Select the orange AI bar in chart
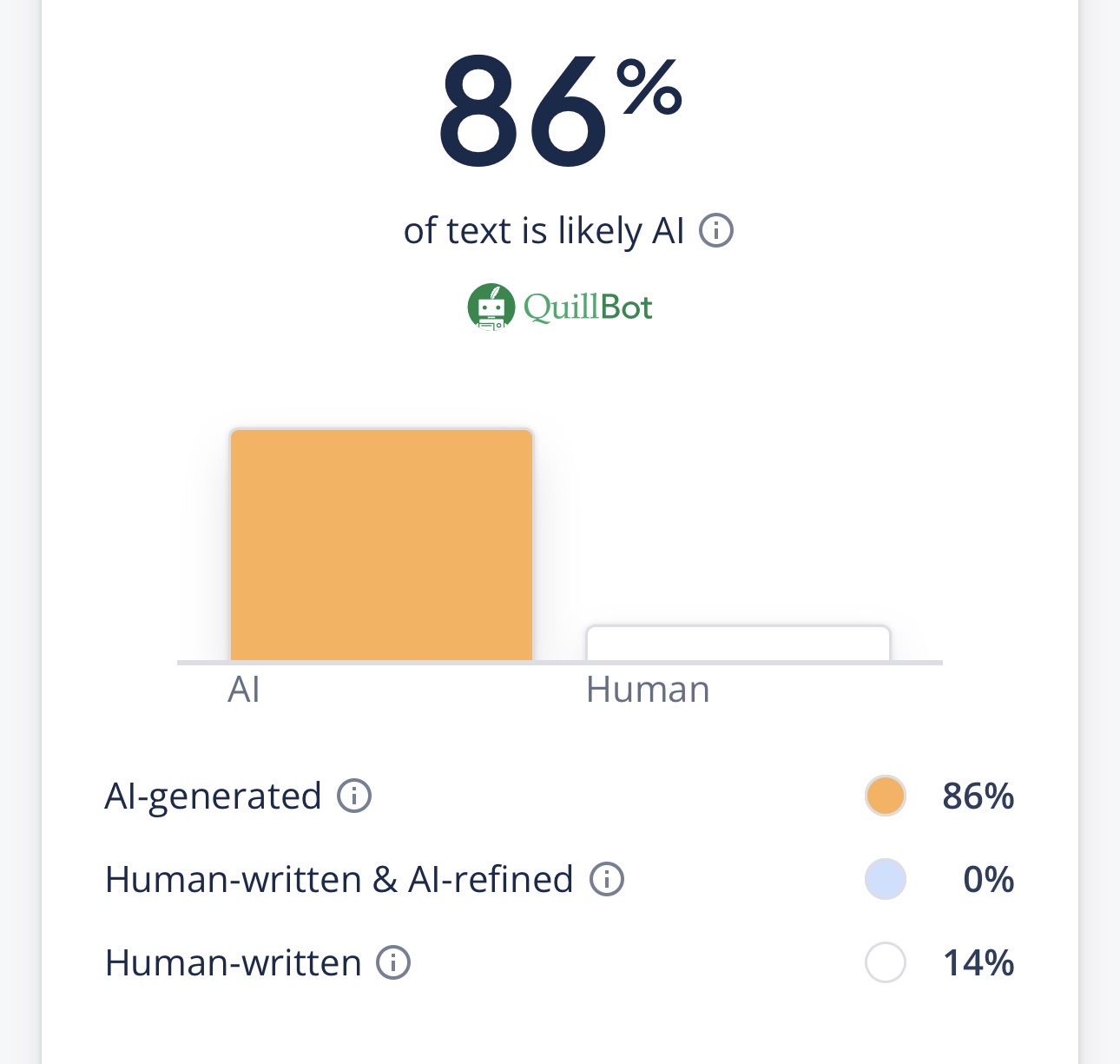This screenshot has width=1120, height=1064. (381, 545)
